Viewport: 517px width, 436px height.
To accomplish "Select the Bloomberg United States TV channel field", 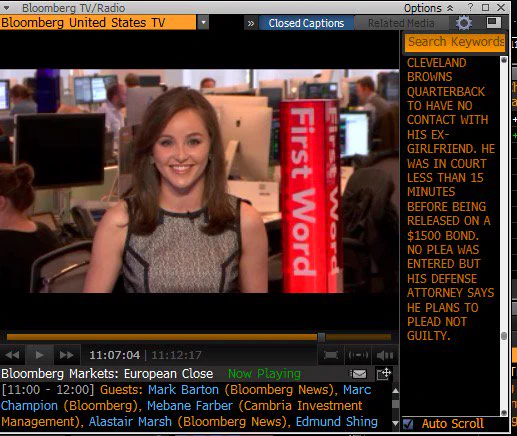I will click(x=98, y=23).
